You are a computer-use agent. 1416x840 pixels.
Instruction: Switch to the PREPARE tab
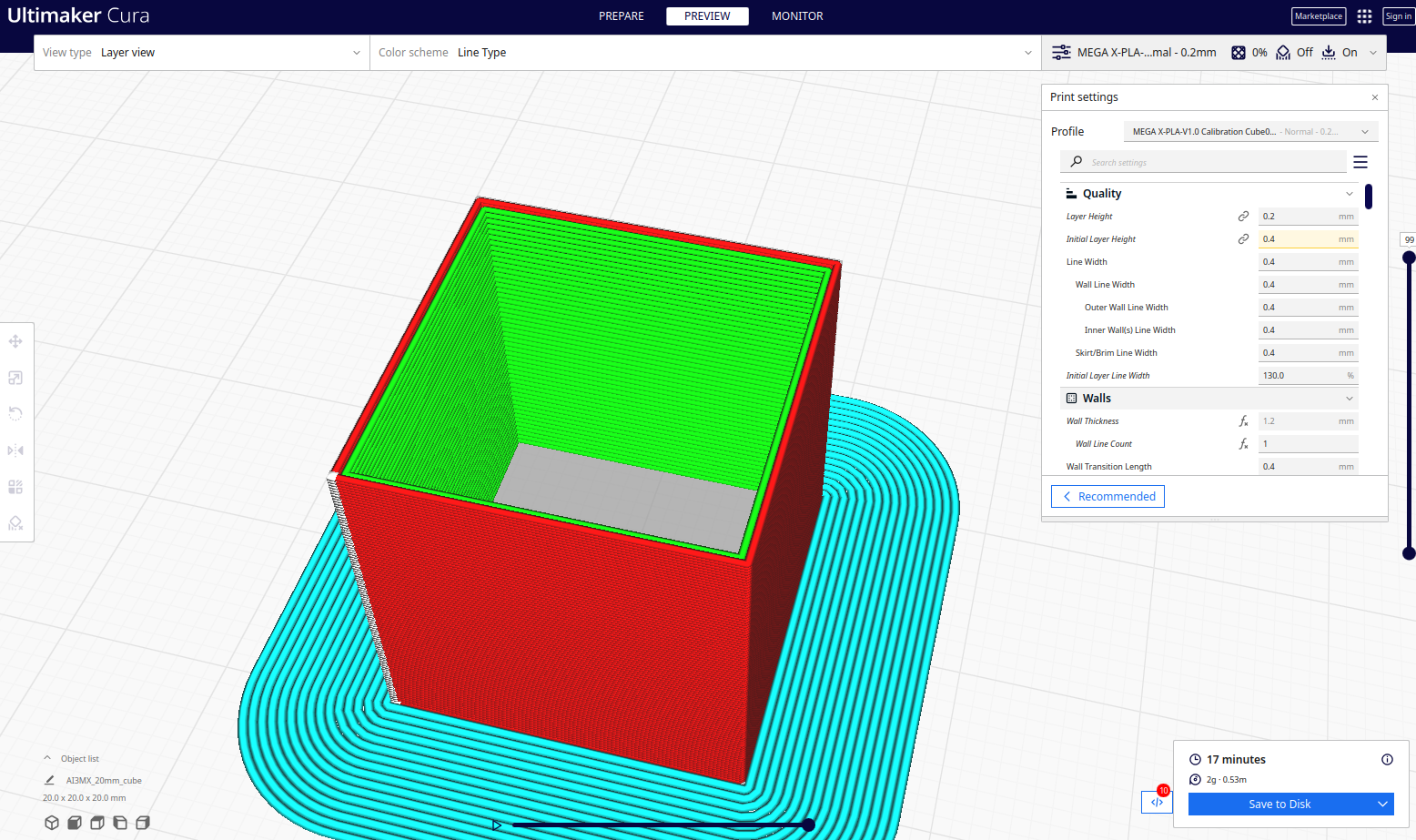coord(621,16)
